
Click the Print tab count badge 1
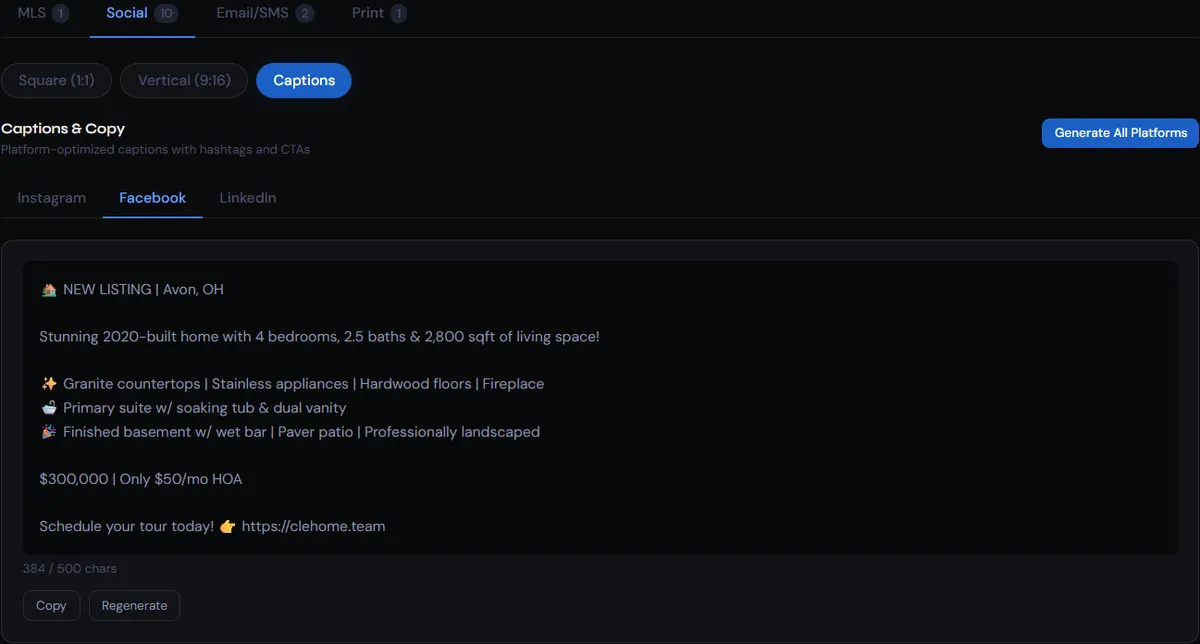(398, 13)
